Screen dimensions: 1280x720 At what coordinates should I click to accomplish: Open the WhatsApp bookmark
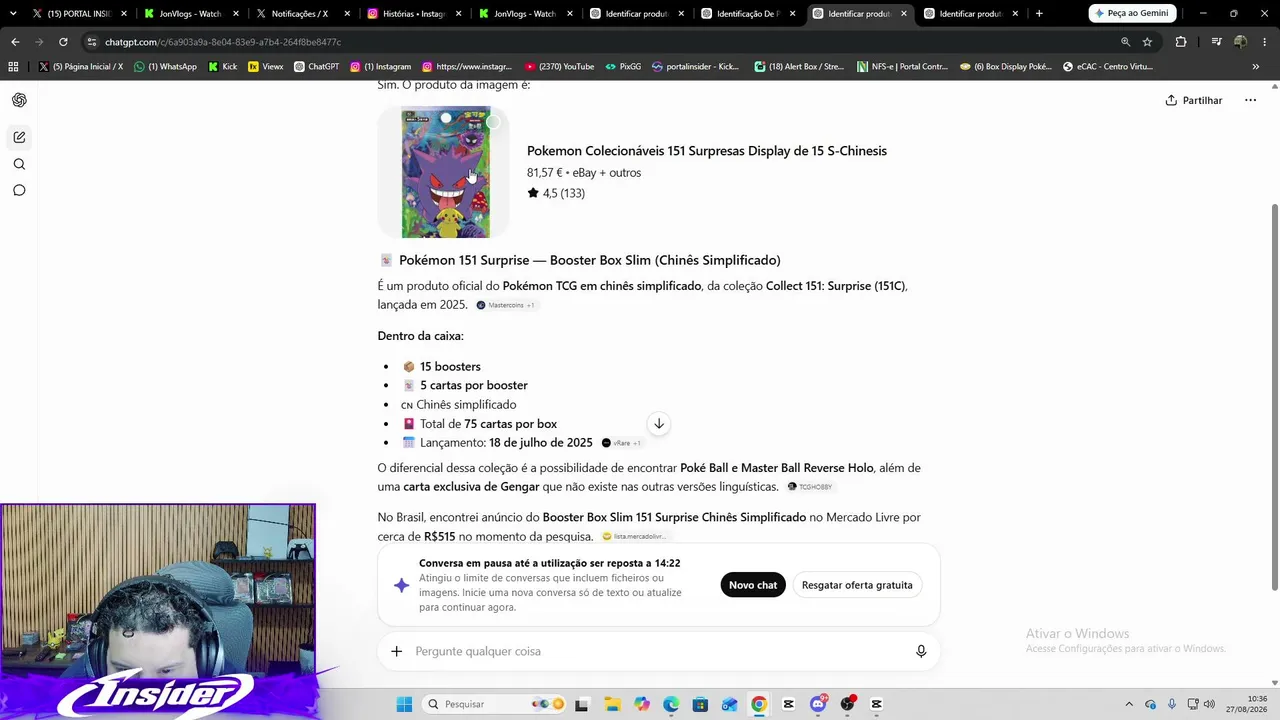tap(166, 66)
